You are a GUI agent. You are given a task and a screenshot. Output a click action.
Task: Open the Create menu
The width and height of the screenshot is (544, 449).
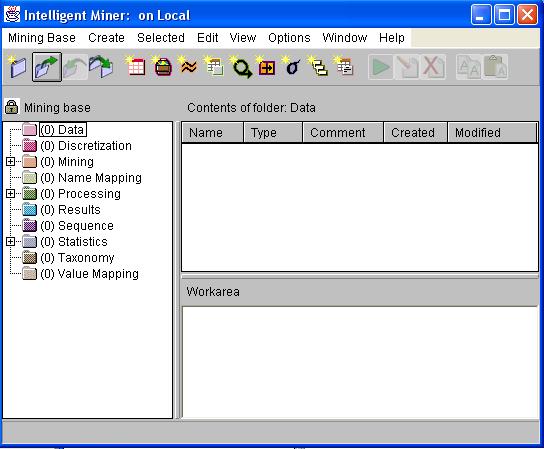click(x=106, y=37)
